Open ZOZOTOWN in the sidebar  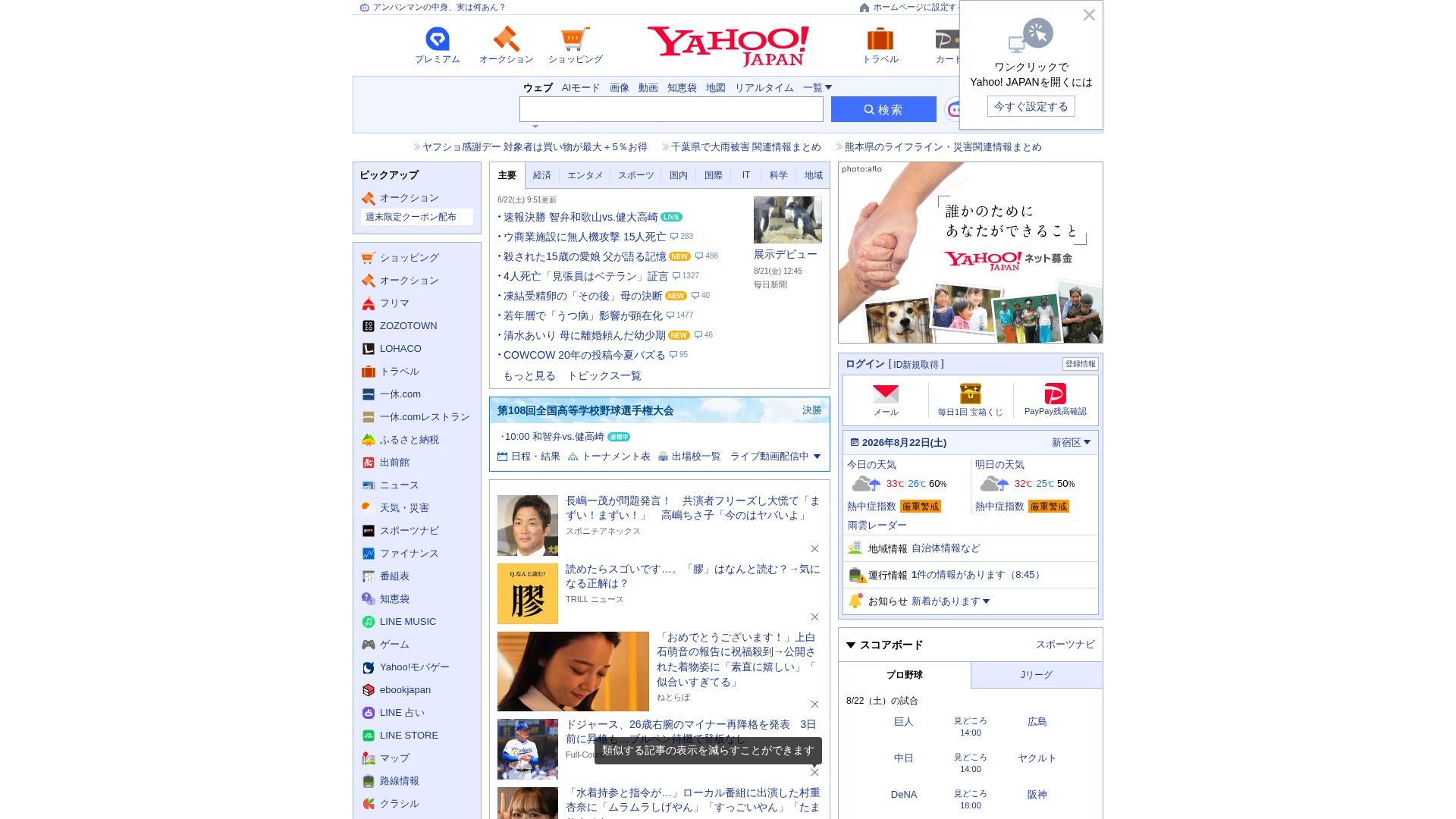[x=408, y=326]
